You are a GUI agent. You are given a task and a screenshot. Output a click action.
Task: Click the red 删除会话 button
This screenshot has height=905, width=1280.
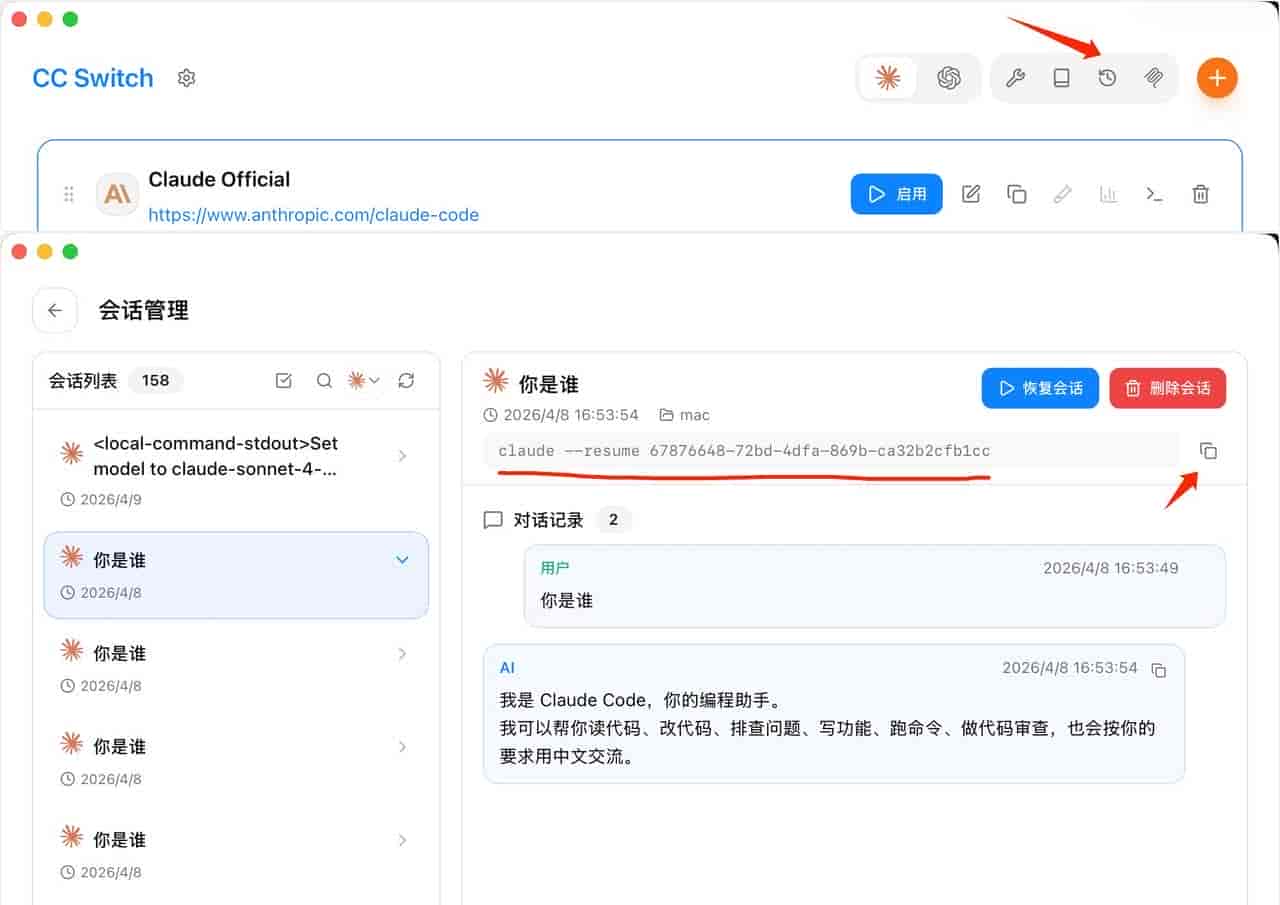(x=1168, y=388)
